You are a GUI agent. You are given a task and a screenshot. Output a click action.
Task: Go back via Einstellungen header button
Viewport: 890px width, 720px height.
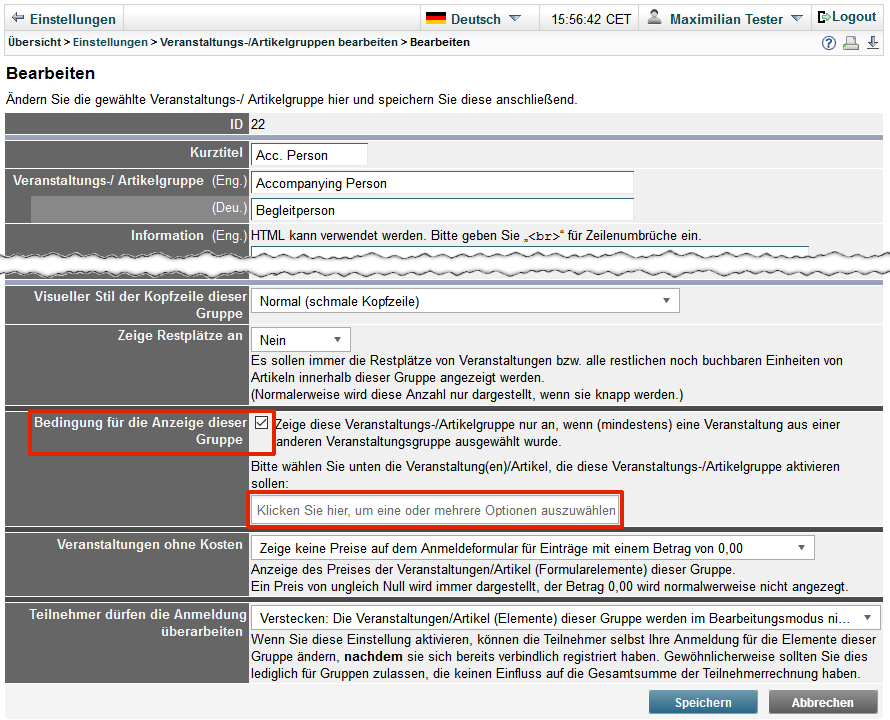64,19
